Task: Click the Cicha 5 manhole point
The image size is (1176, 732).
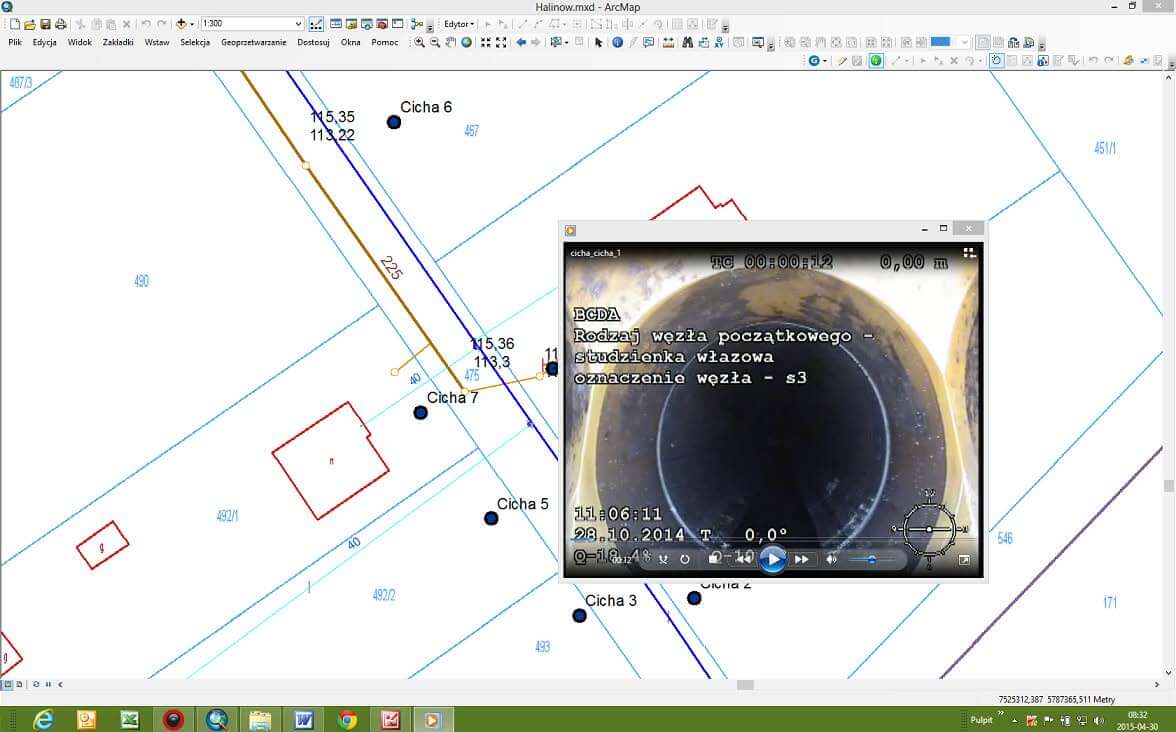Action: click(491, 518)
